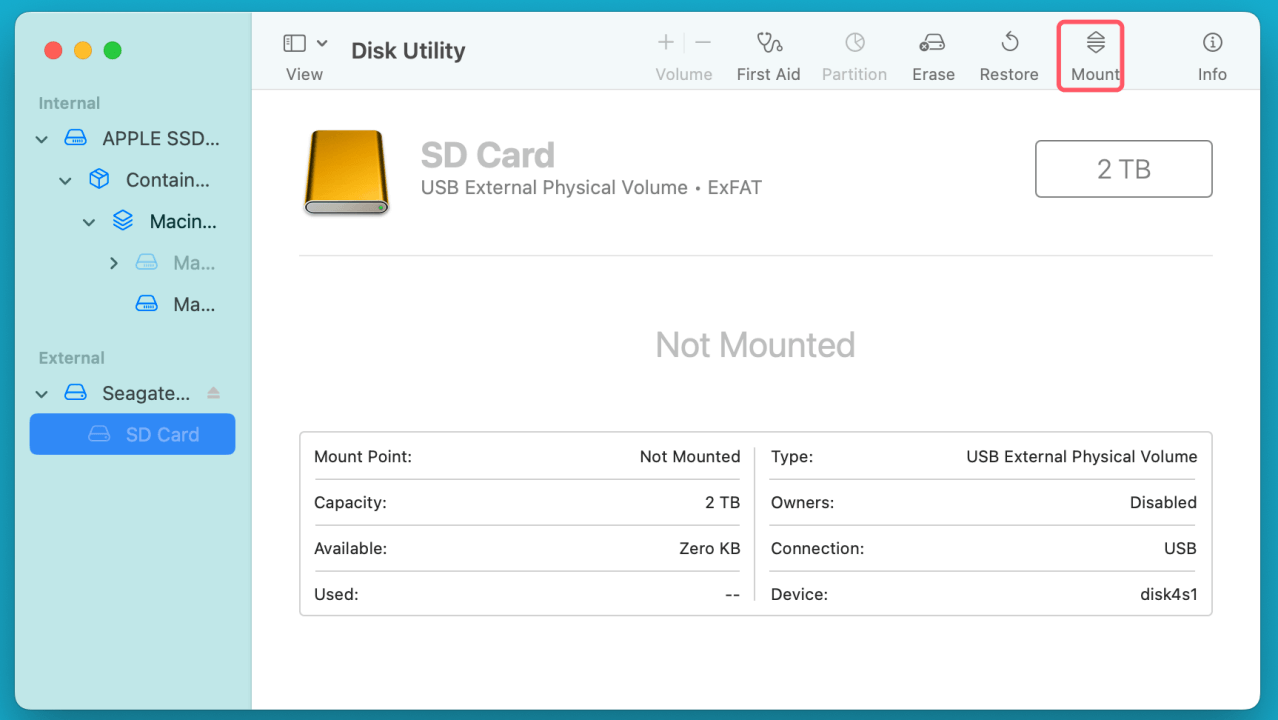Click the Partition toolbar icon
Viewport: 1278px width, 720px height.
[x=854, y=52]
